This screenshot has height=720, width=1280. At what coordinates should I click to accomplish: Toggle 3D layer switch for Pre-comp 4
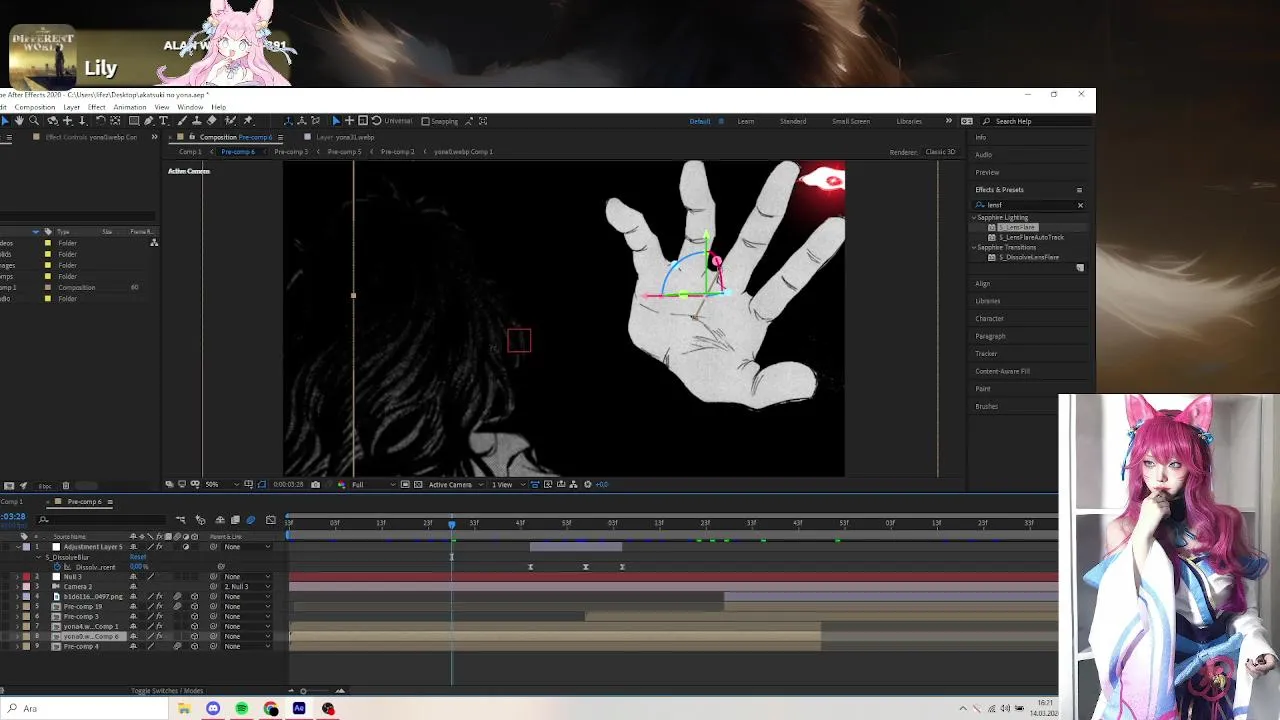click(194, 646)
